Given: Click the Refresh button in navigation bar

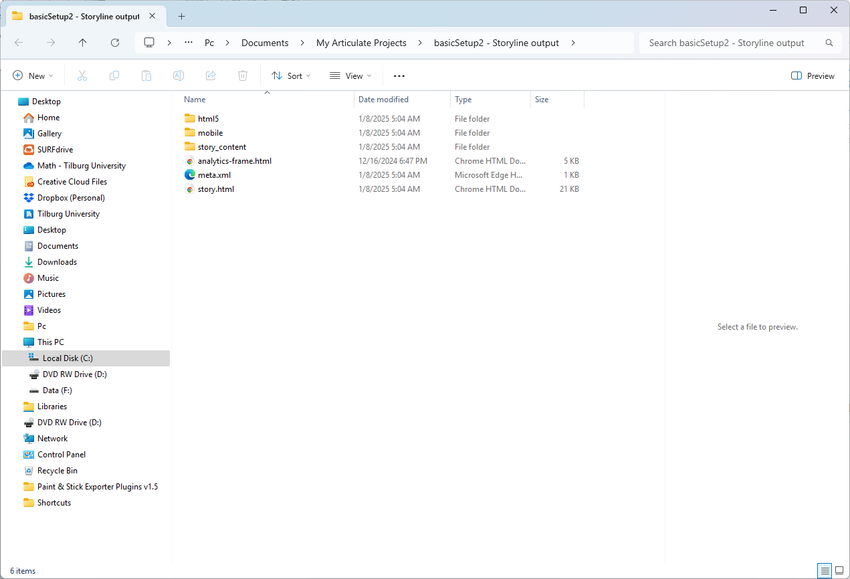Looking at the screenshot, I should [115, 43].
